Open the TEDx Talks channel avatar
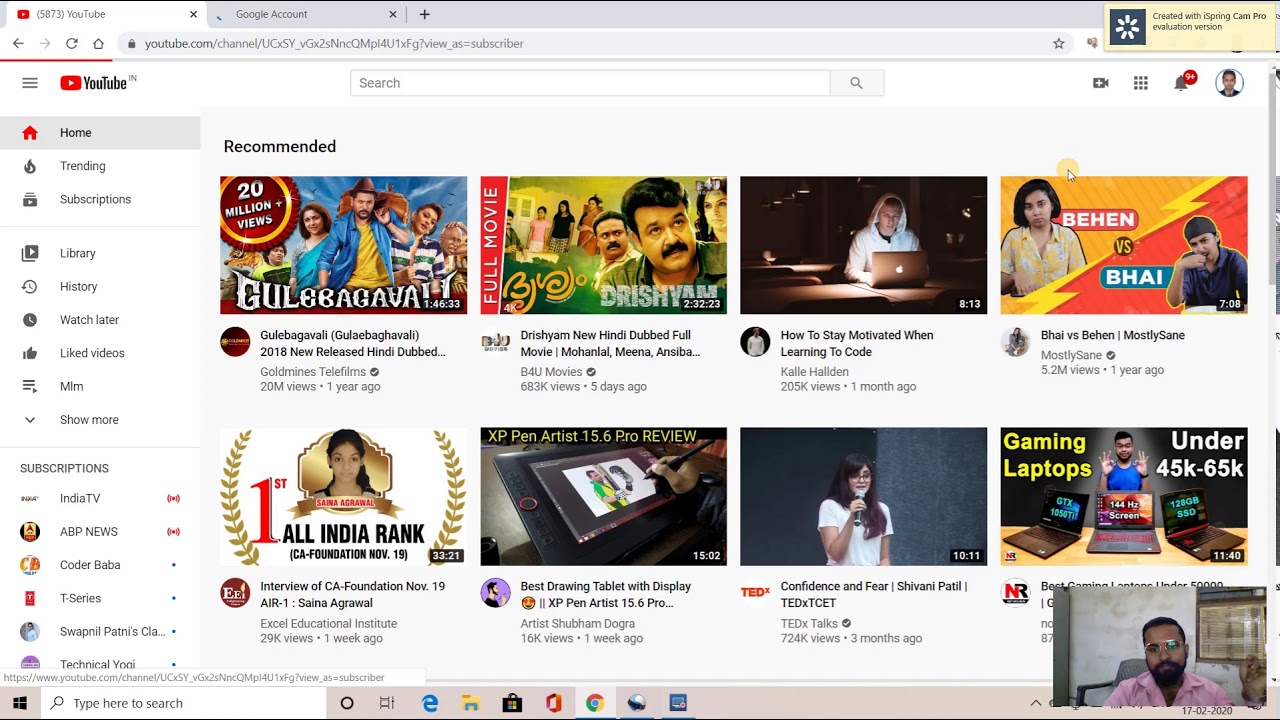Viewport: 1280px width, 720px height. click(x=755, y=593)
